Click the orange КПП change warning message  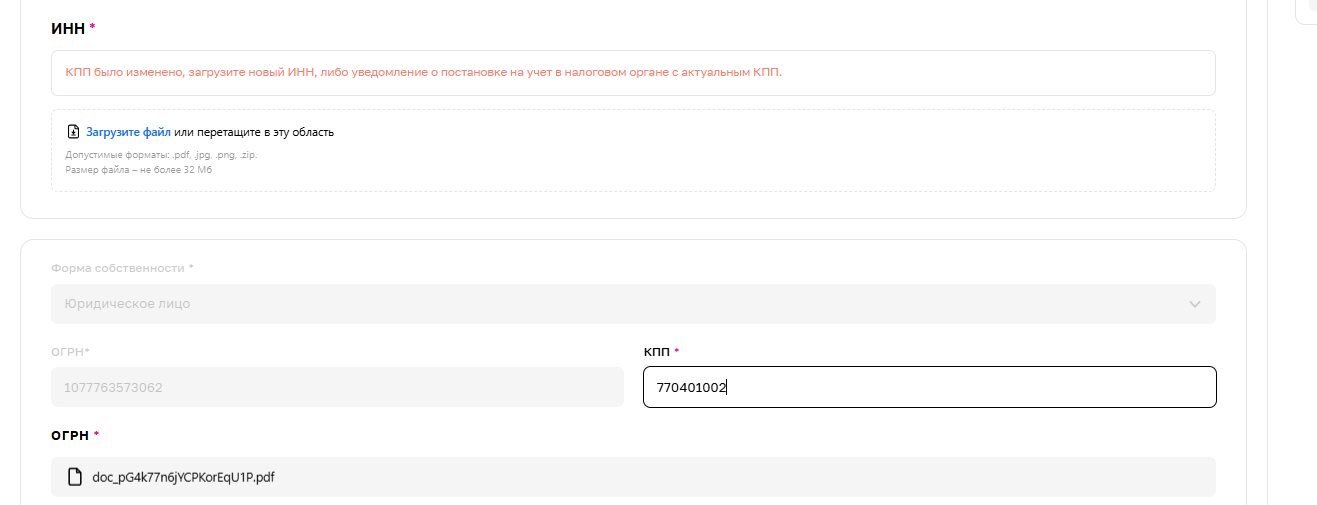[423, 73]
